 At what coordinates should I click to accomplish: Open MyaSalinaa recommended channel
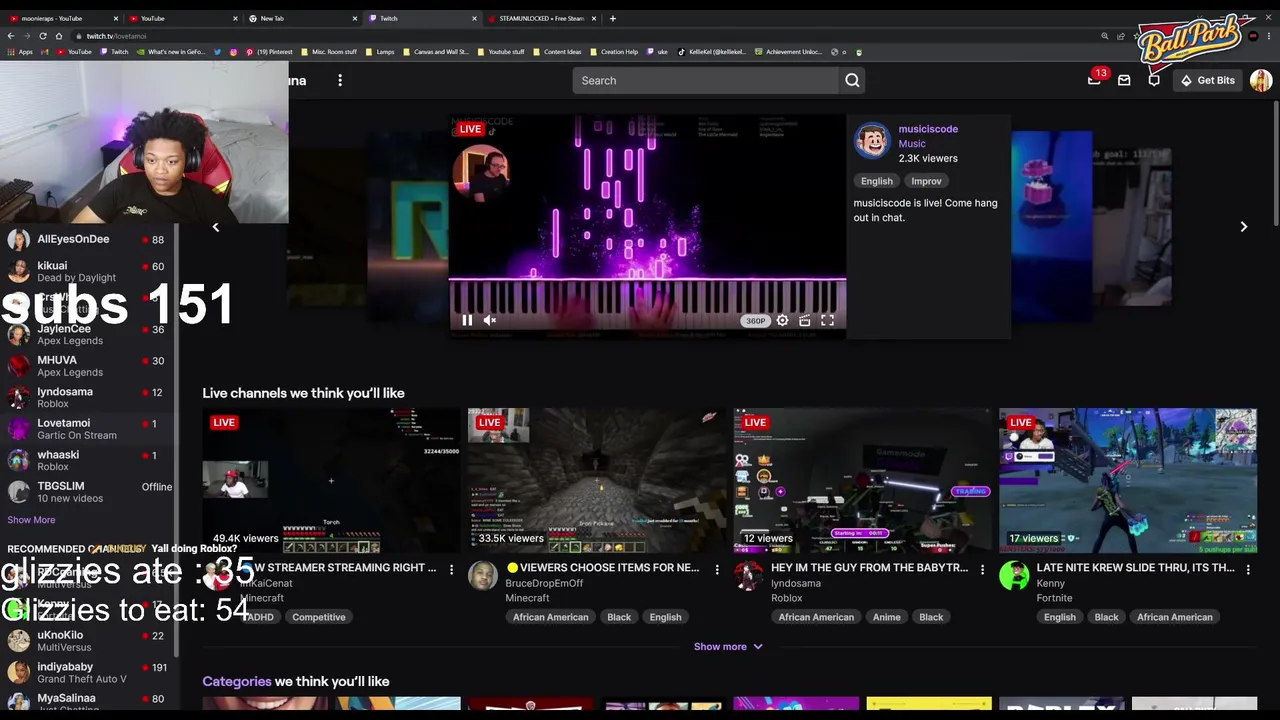pyautogui.click(x=89, y=702)
